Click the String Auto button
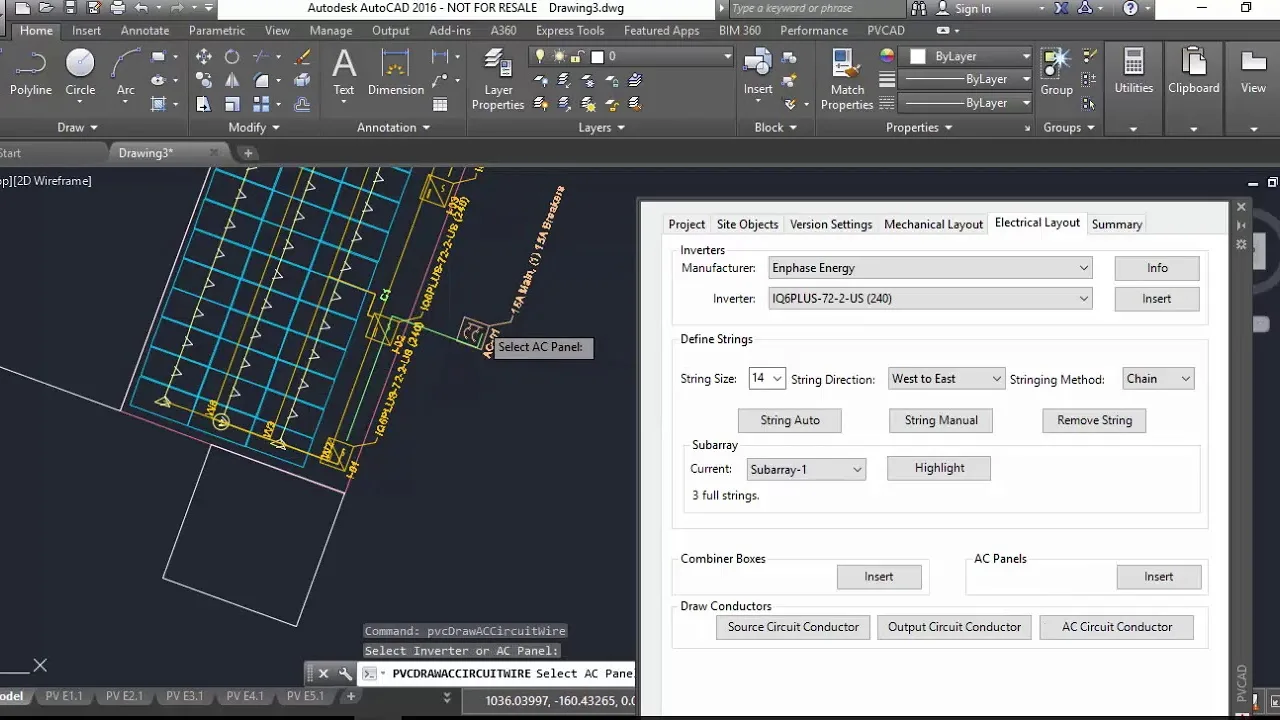Screen dimensions: 1280x720 [790, 420]
